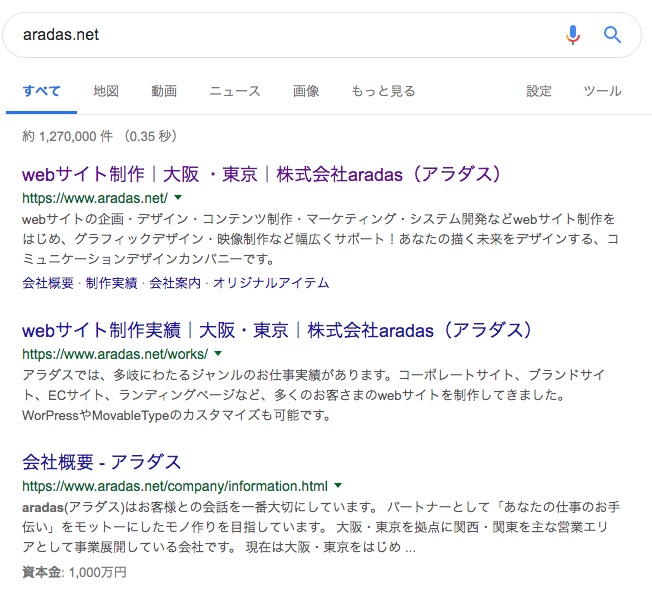Select the すべて tab

point(41,91)
